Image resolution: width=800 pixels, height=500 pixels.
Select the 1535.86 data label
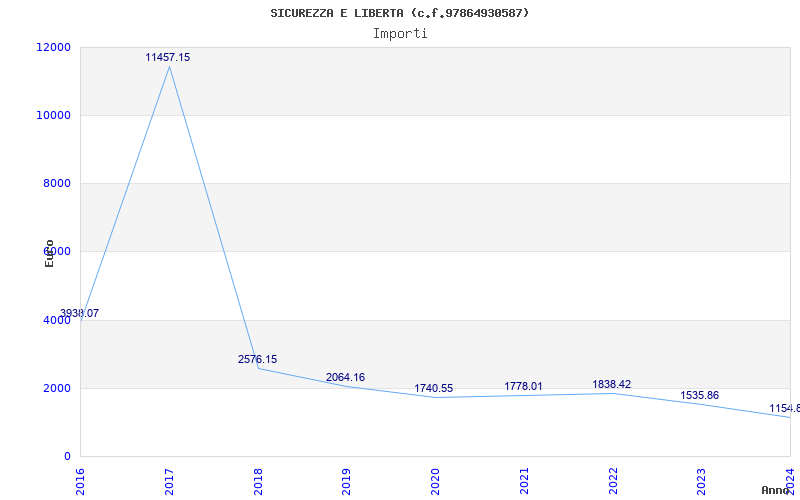pyautogui.click(x=699, y=395)
